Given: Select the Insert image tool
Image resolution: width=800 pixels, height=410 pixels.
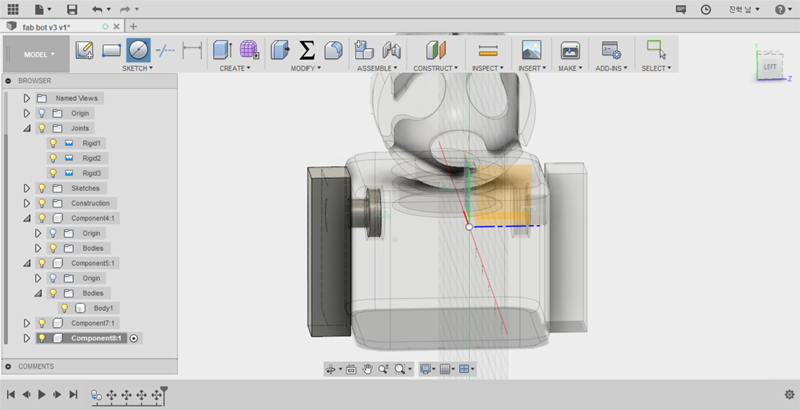Looking at the screenshot, I should click(x=532, y=50).
